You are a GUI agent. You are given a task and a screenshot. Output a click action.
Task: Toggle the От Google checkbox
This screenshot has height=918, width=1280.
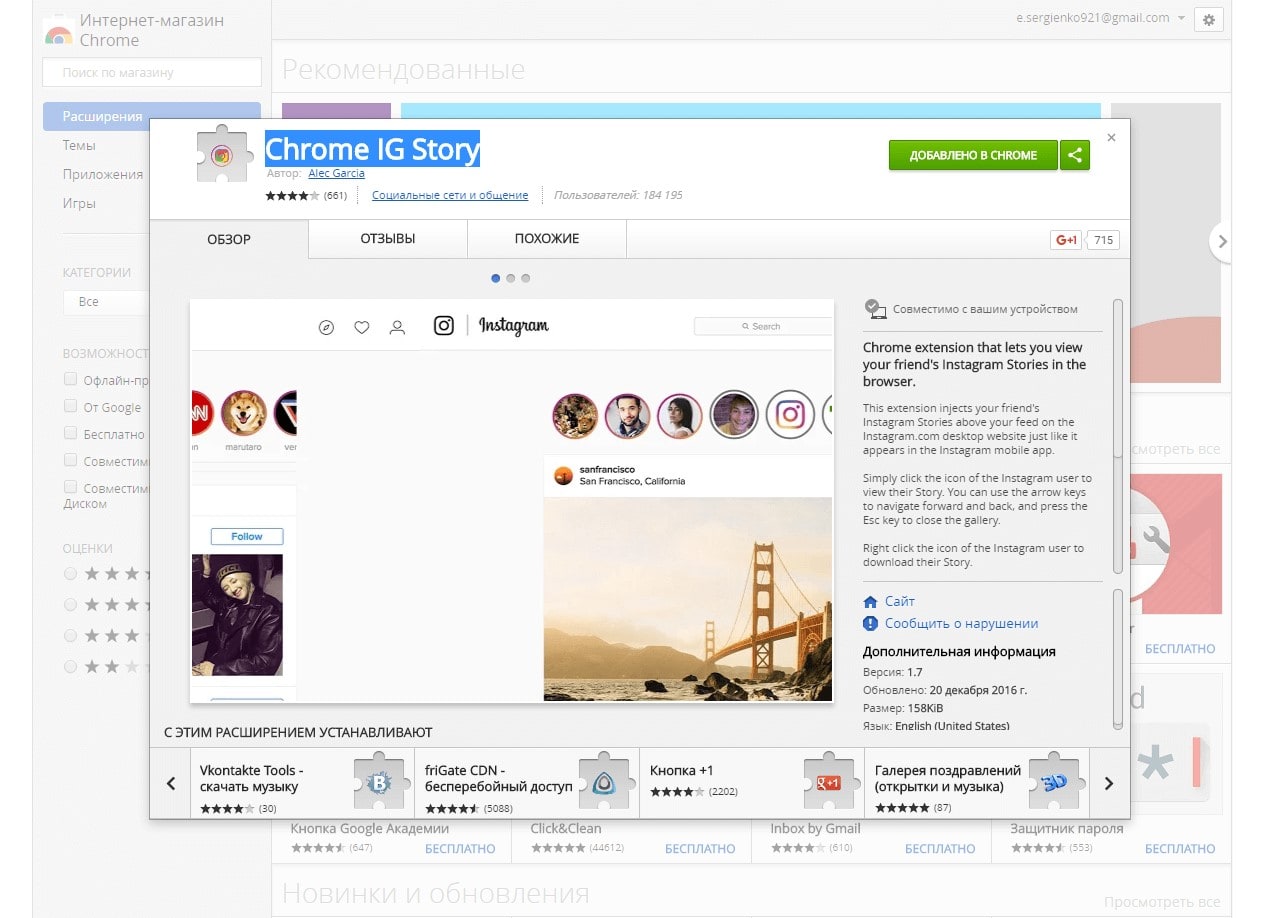coord(70,406)
